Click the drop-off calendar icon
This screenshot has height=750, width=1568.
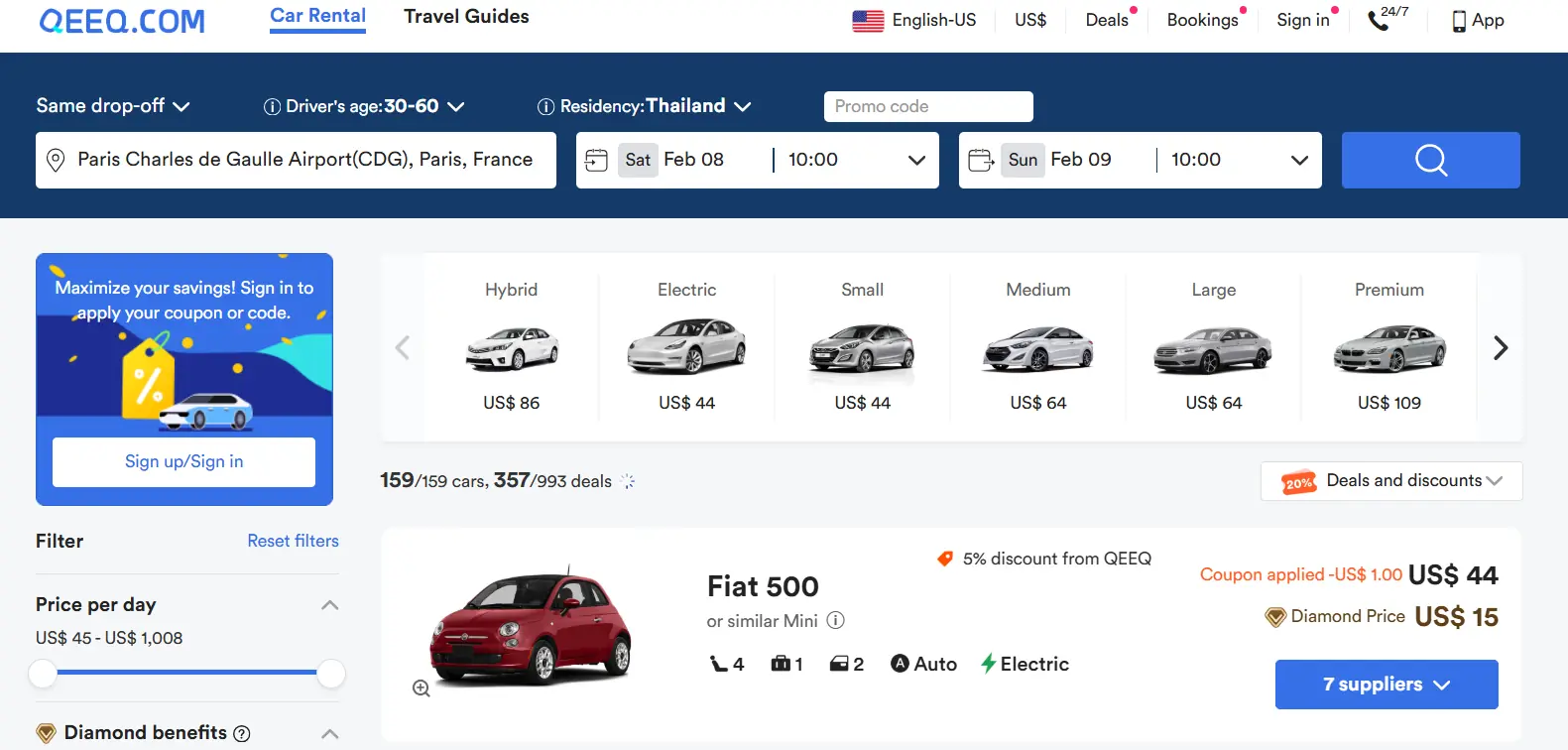click(981, 160)
